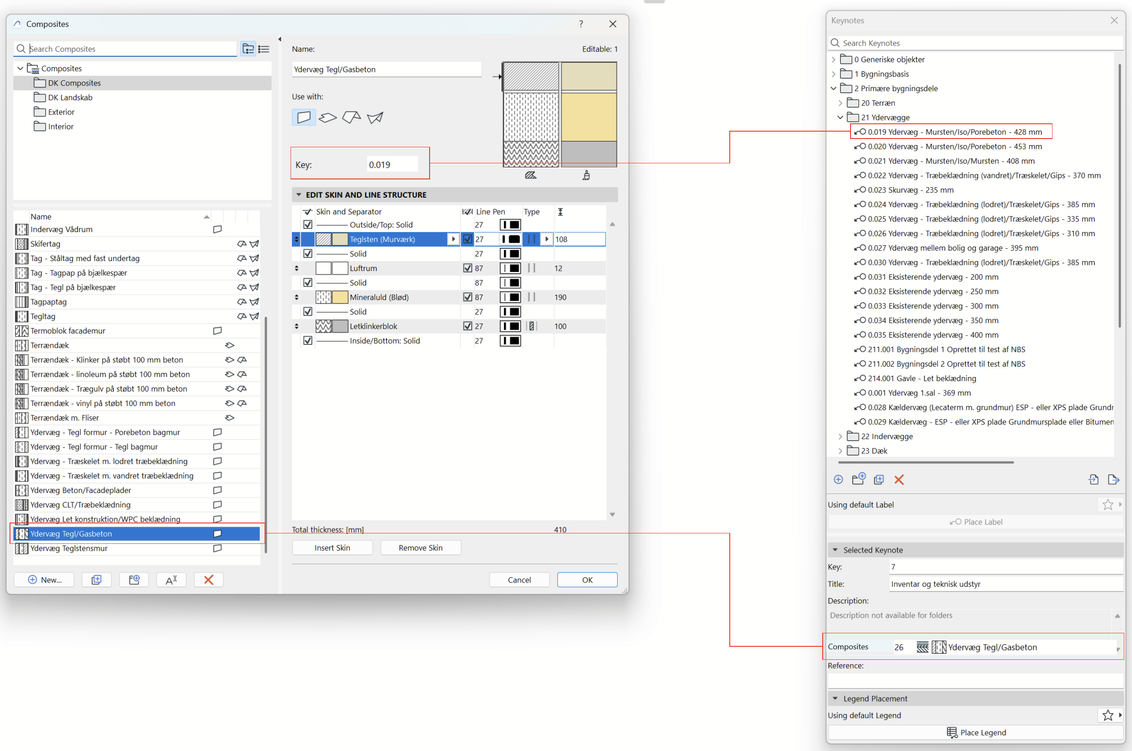This screenshot has height=751, width=1132.
Task: Expand 20 Terræn folder
Action: [x=840, y=103]
